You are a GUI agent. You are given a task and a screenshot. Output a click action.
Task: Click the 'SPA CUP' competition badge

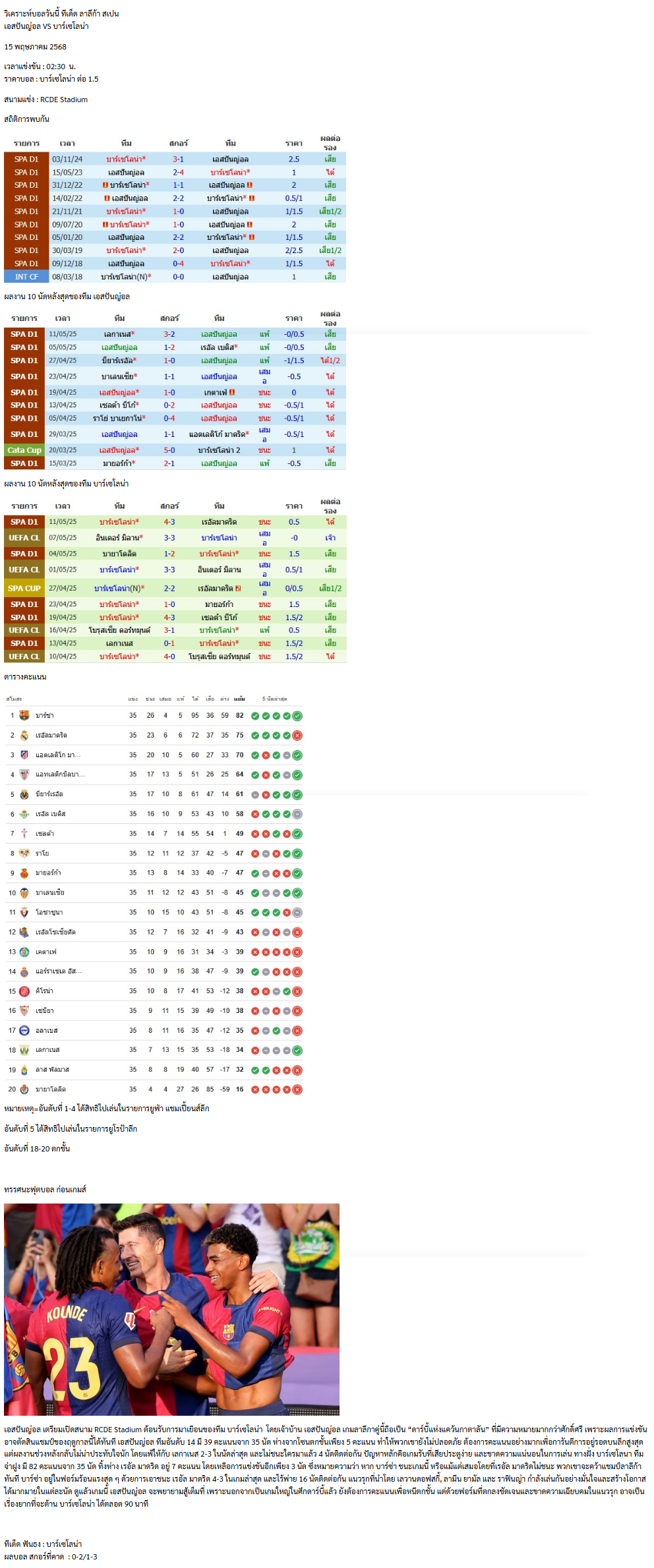tap(24, 588)
